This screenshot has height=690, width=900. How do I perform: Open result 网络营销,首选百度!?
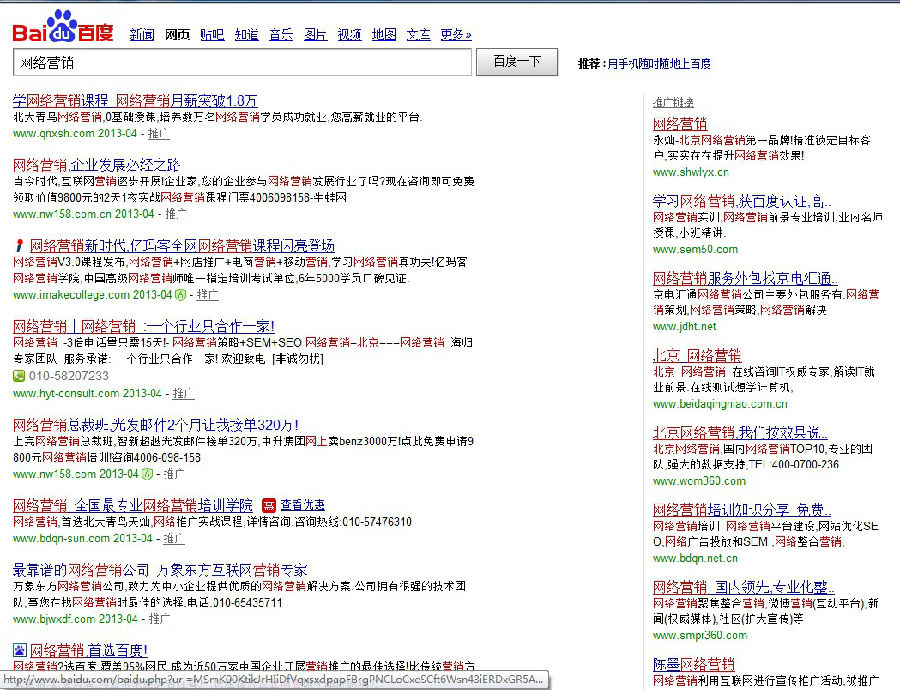pos(89,650)
